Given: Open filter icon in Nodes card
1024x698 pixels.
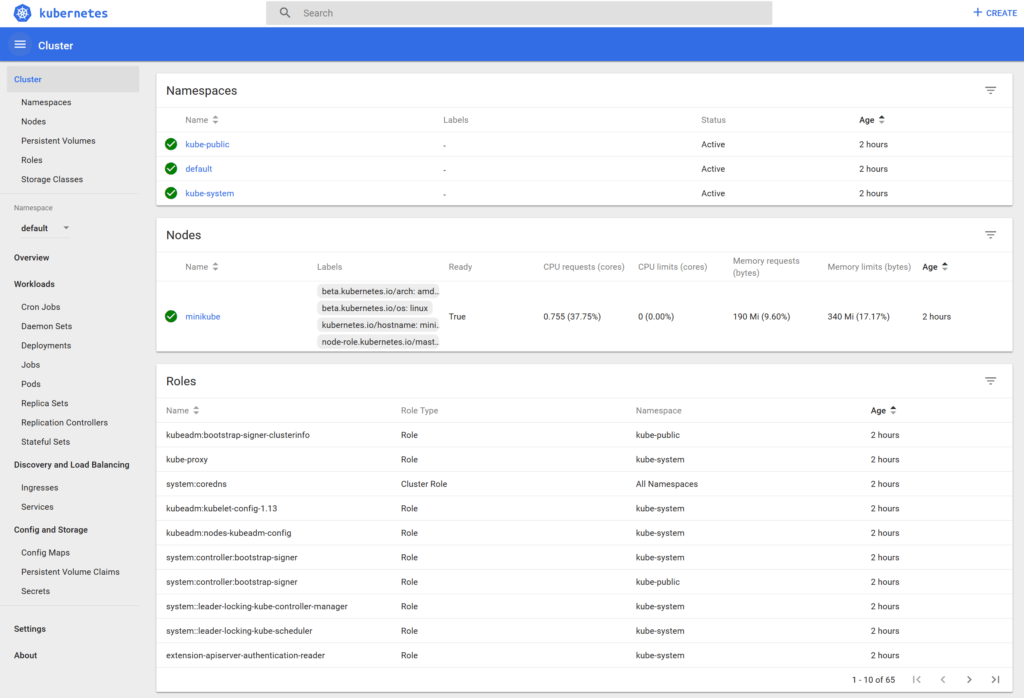Looking at the screenshot, I should coord(990,234).
